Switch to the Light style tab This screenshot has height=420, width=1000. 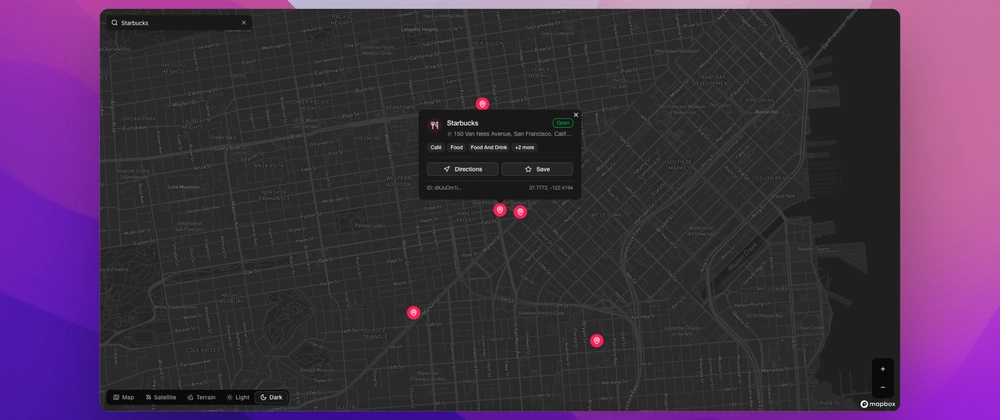pos(239,398)
